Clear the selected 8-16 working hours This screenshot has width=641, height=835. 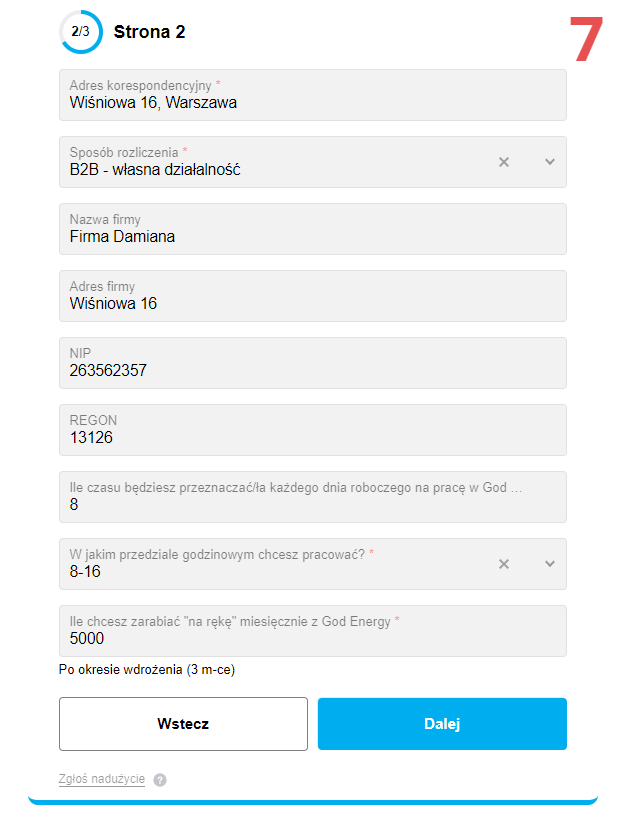[x=504, y=564]
